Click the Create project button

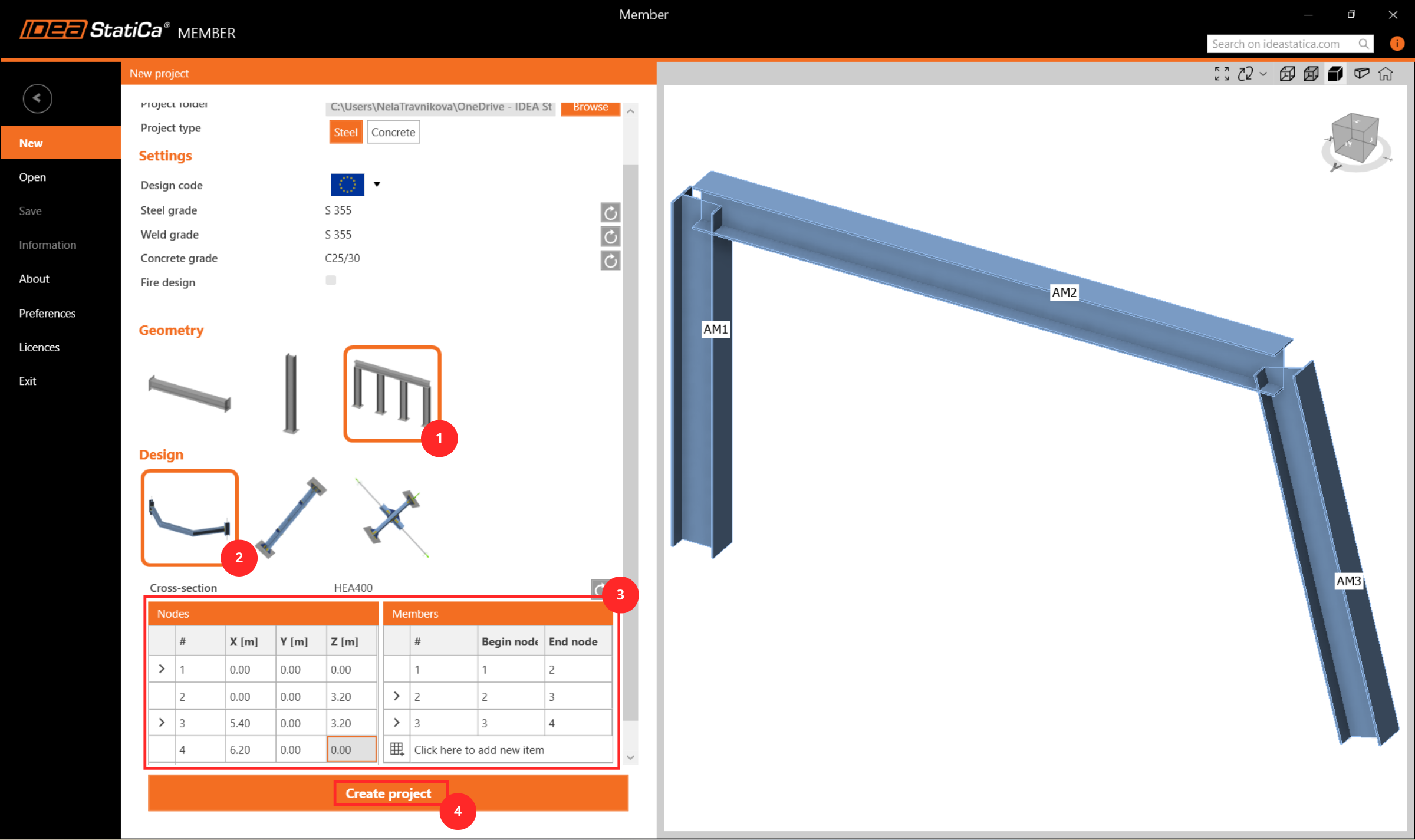tap(389, 793)
